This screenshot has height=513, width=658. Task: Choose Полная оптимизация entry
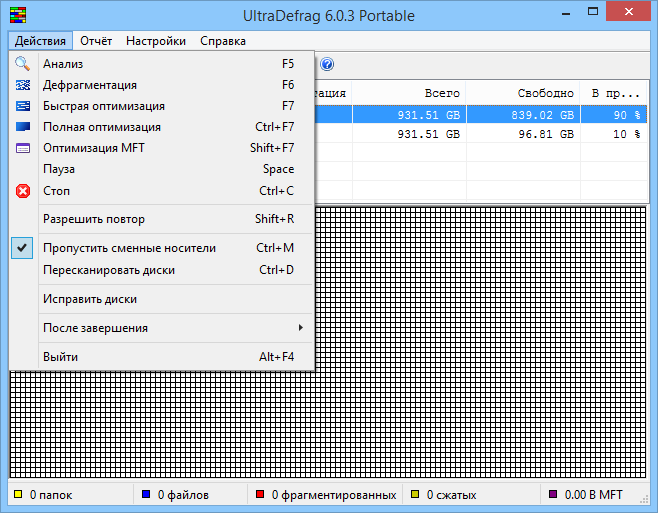pos(162,127)
